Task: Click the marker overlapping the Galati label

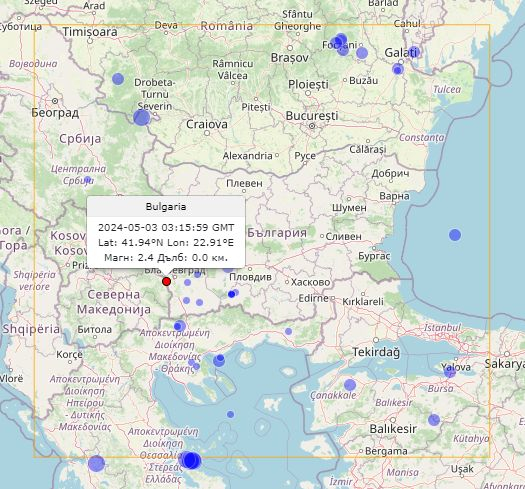Action: (x=414, y=52)
